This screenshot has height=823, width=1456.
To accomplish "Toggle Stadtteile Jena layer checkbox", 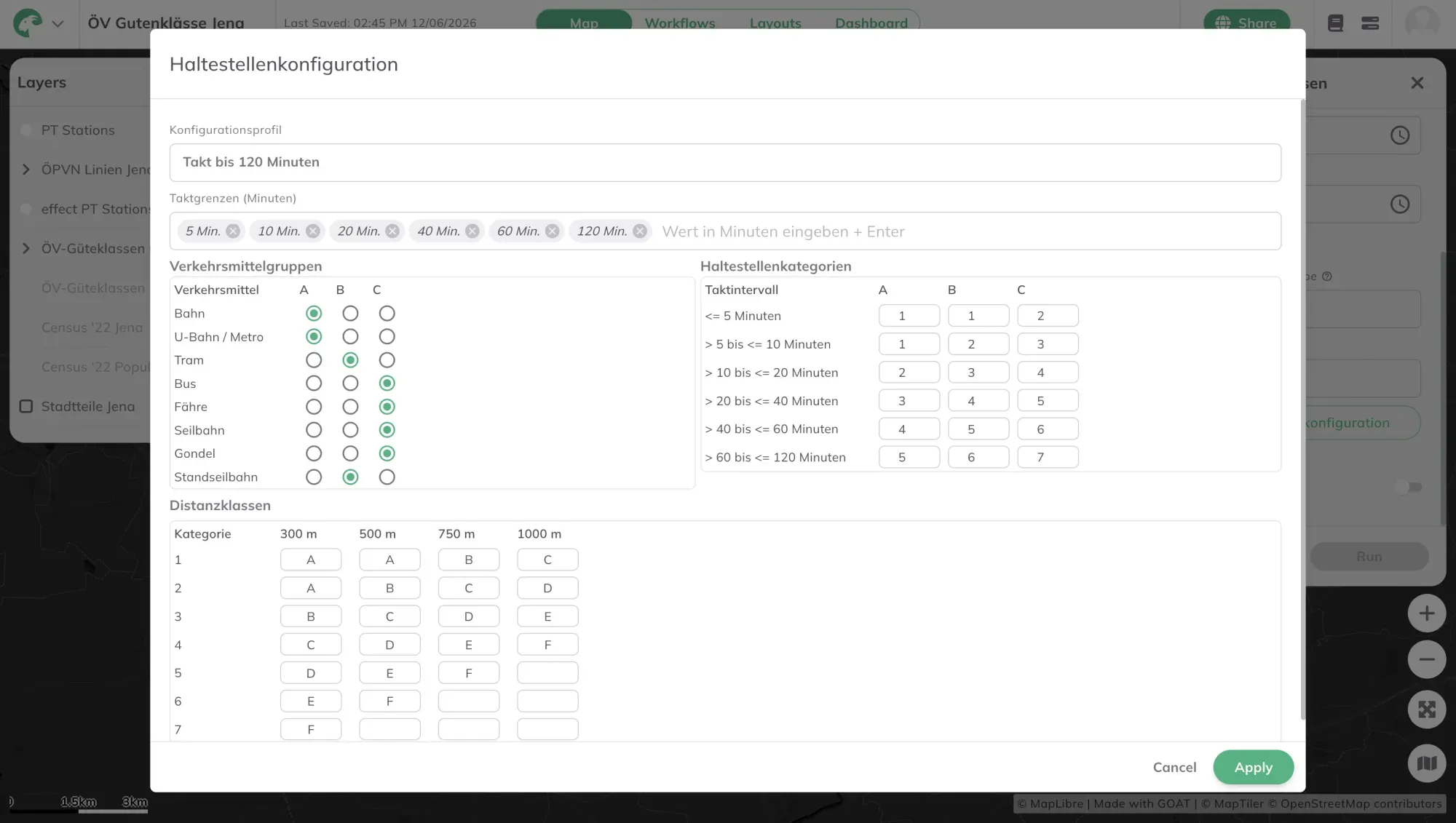I will click(x=26, y=407).
